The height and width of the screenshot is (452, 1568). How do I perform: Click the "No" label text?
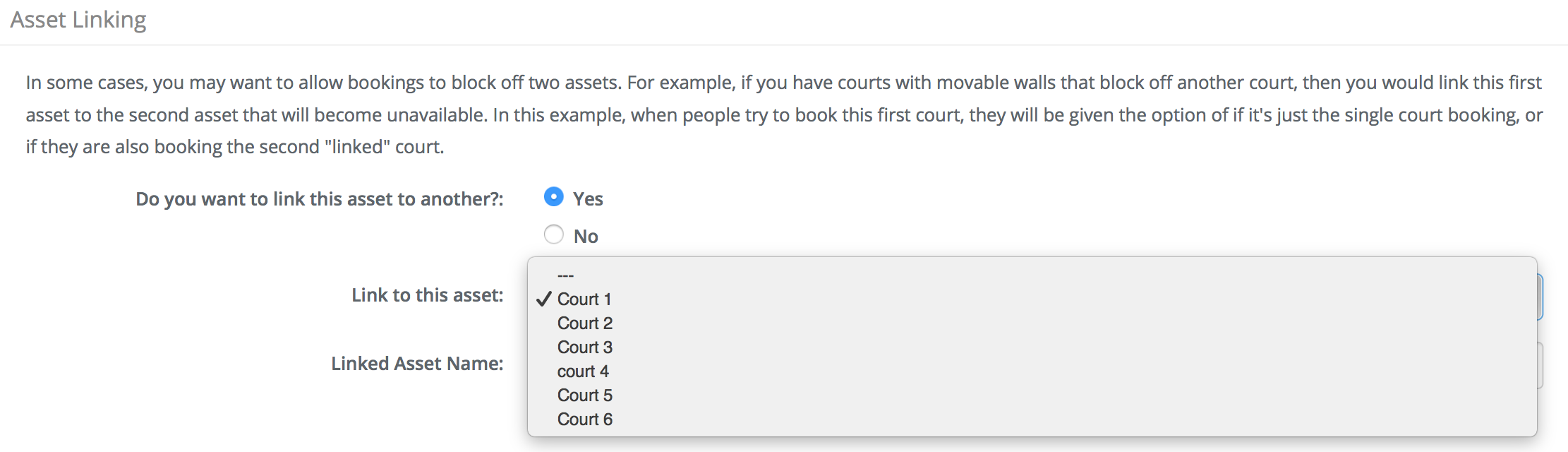tap(586, 237)
